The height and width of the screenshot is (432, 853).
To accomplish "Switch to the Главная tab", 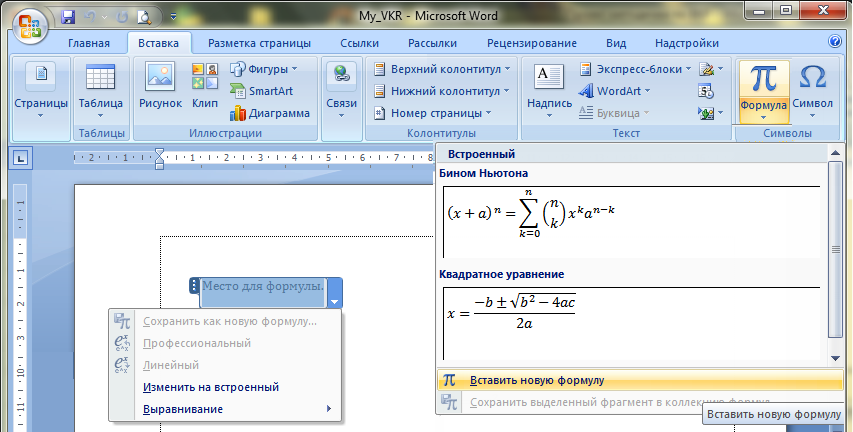I will point(89,43).
